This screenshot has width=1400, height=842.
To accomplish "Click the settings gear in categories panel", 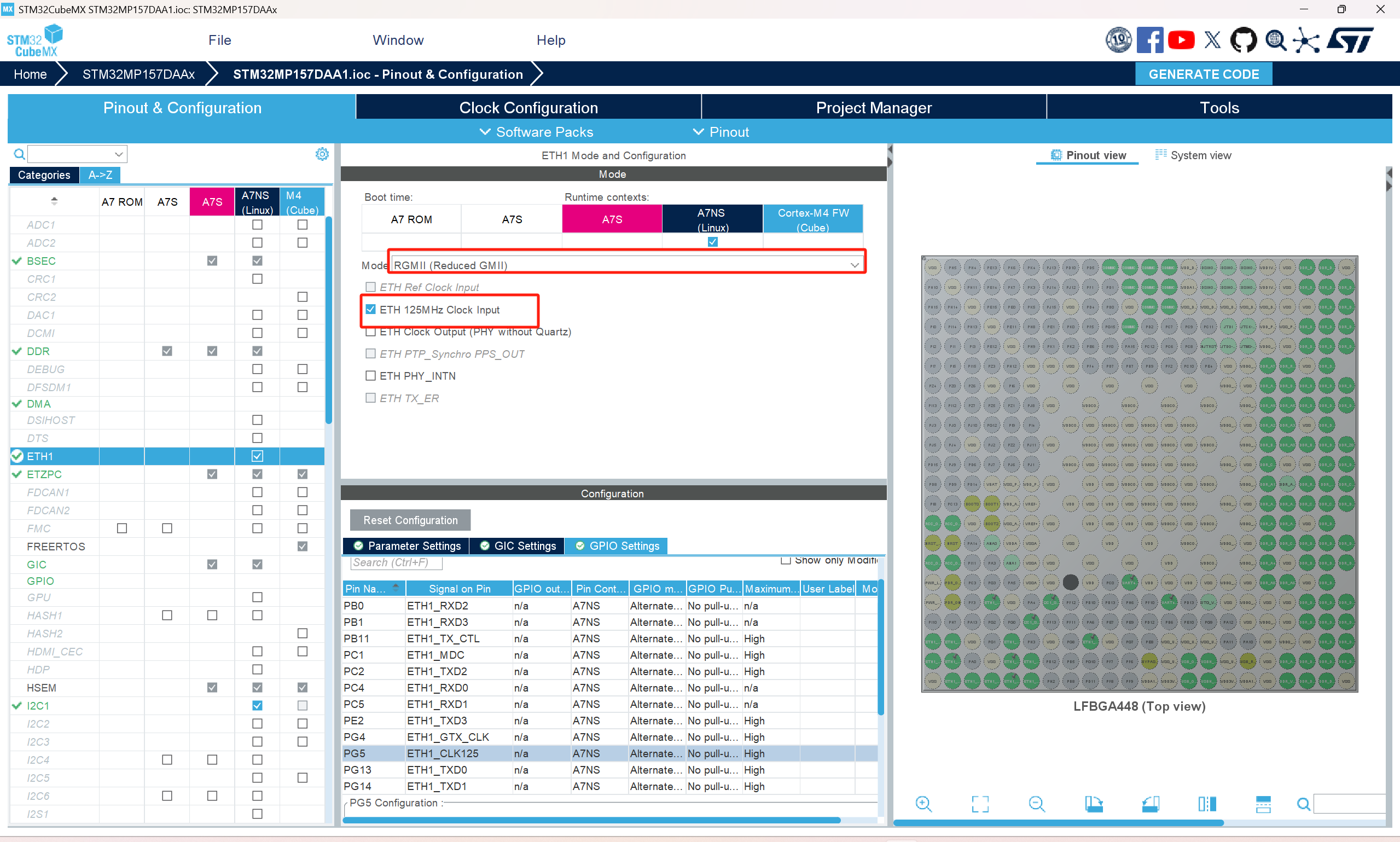I will pos(322,154).
